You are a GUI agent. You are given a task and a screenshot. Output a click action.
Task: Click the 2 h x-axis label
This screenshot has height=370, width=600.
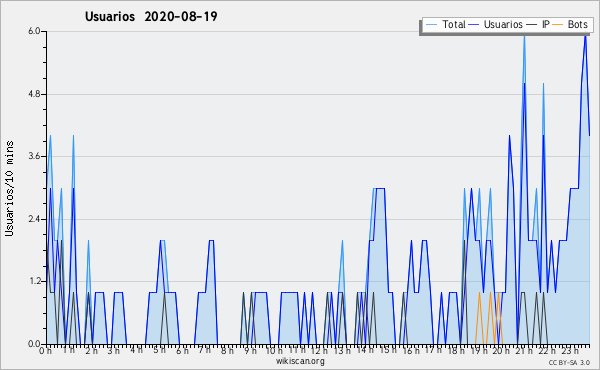point(91,350)
